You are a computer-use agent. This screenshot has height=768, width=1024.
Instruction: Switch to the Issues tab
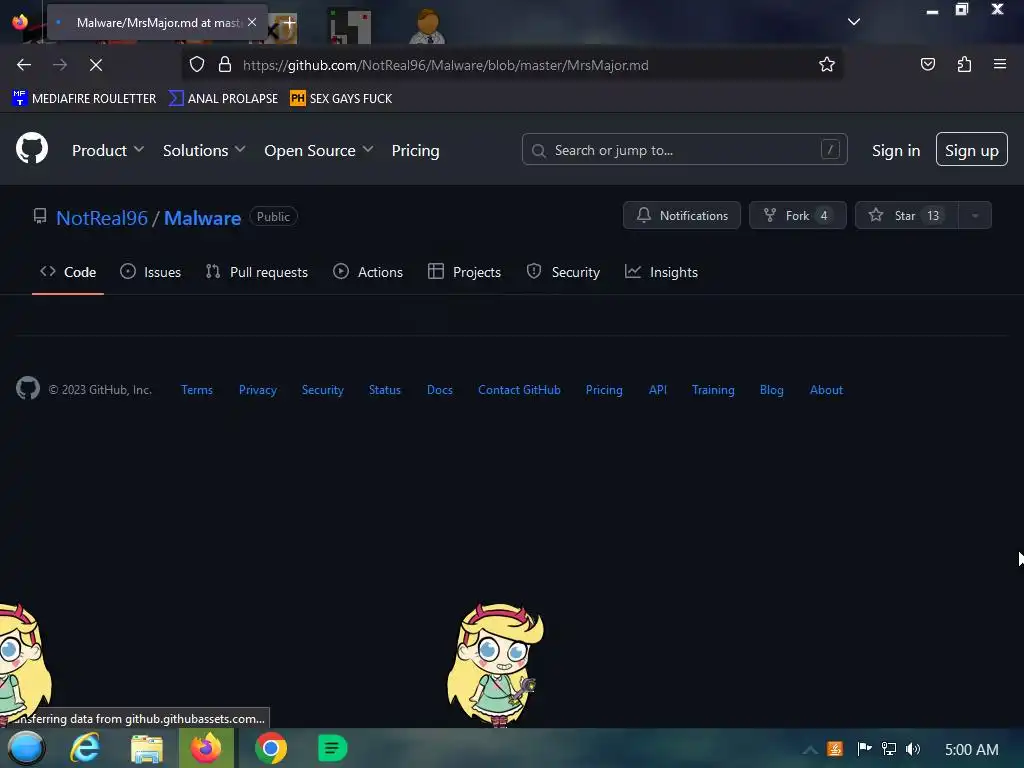(x=150, y=272)
